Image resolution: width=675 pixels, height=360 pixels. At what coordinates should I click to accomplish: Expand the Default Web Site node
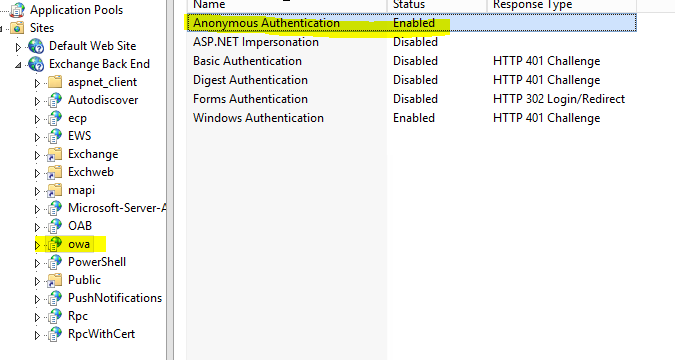(x=18, y=47)
